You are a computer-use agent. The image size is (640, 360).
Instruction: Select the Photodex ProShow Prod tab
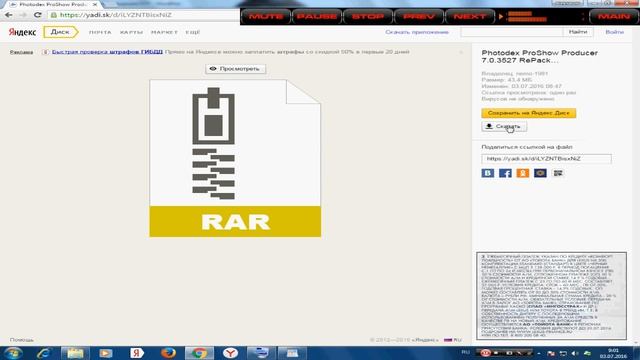(52, 4)
